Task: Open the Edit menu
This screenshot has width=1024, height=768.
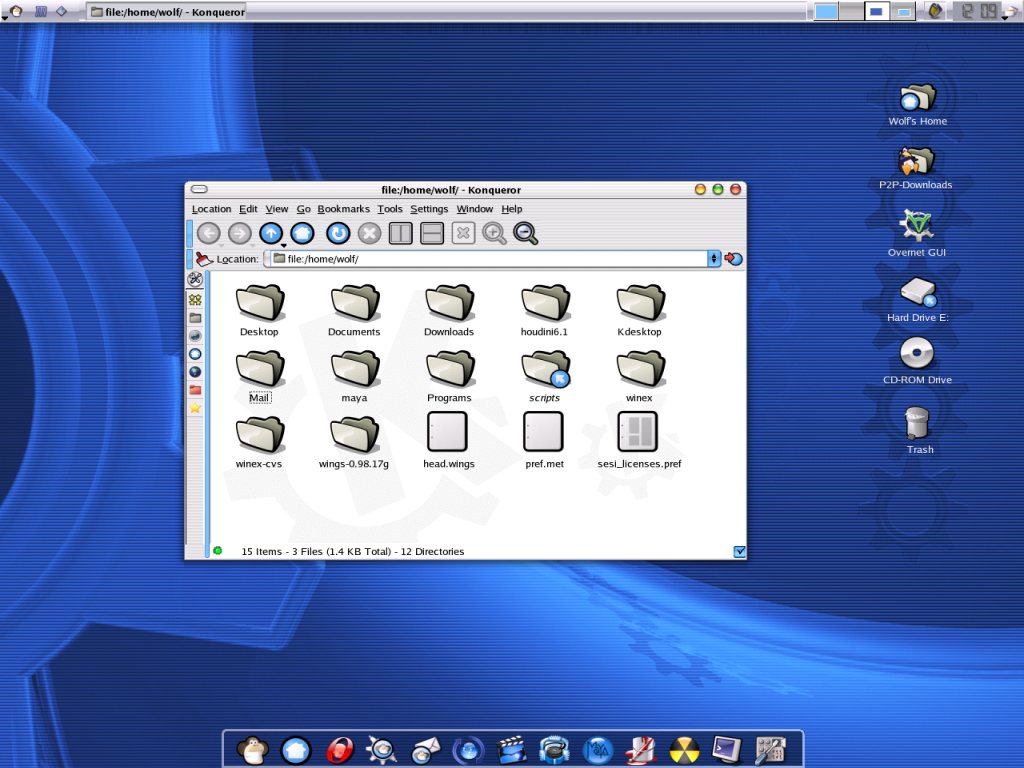Action: click(x=248, y=209)
